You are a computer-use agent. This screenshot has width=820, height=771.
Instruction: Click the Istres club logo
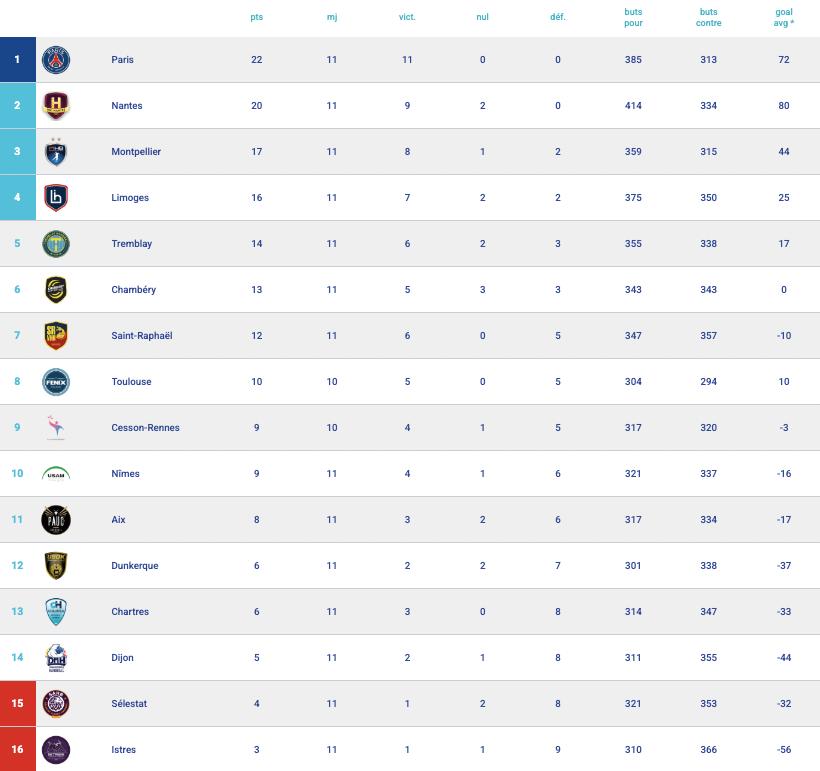[56, 750]
